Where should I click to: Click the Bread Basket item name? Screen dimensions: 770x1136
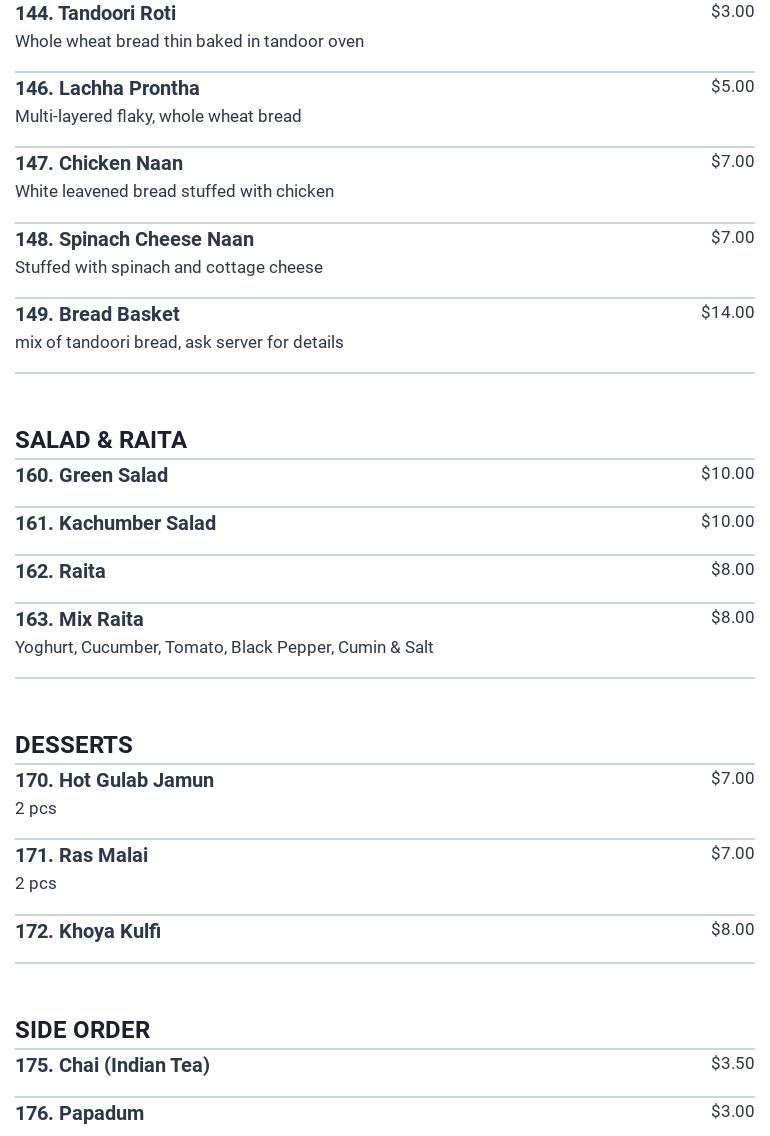click(x=97, y=314)
